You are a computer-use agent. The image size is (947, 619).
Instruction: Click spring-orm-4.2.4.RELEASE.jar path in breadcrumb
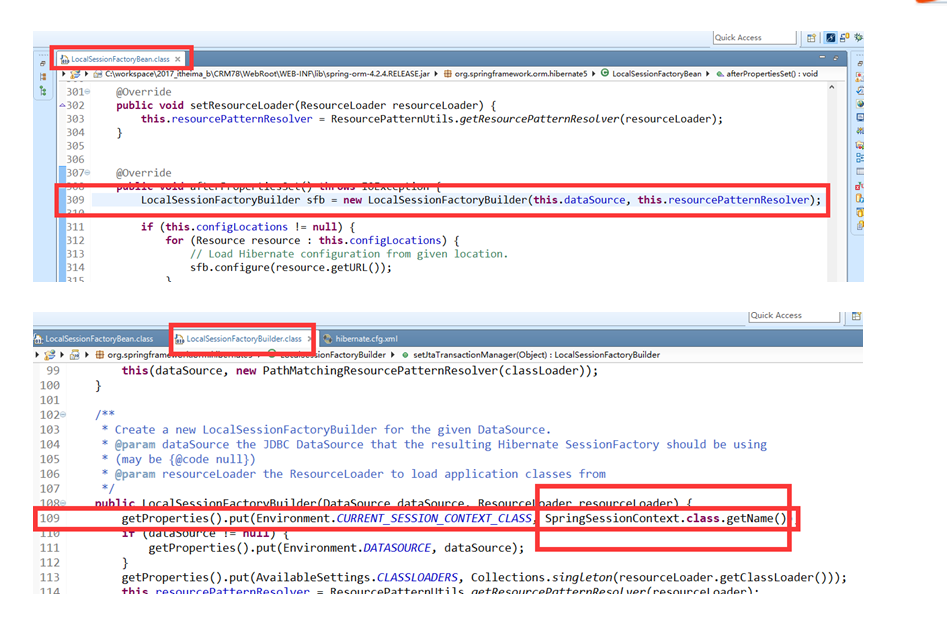point(268,74)
